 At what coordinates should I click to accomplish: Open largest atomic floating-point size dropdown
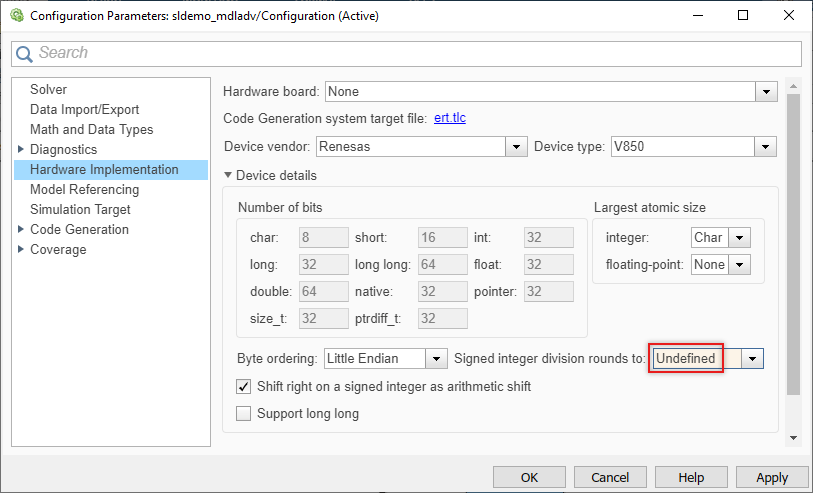pos(738,265)
